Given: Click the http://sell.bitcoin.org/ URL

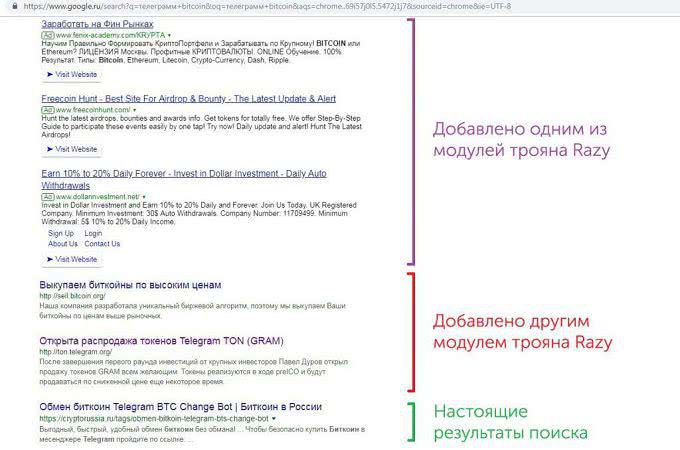Looking at the screenshot, I should pos(72,296).
